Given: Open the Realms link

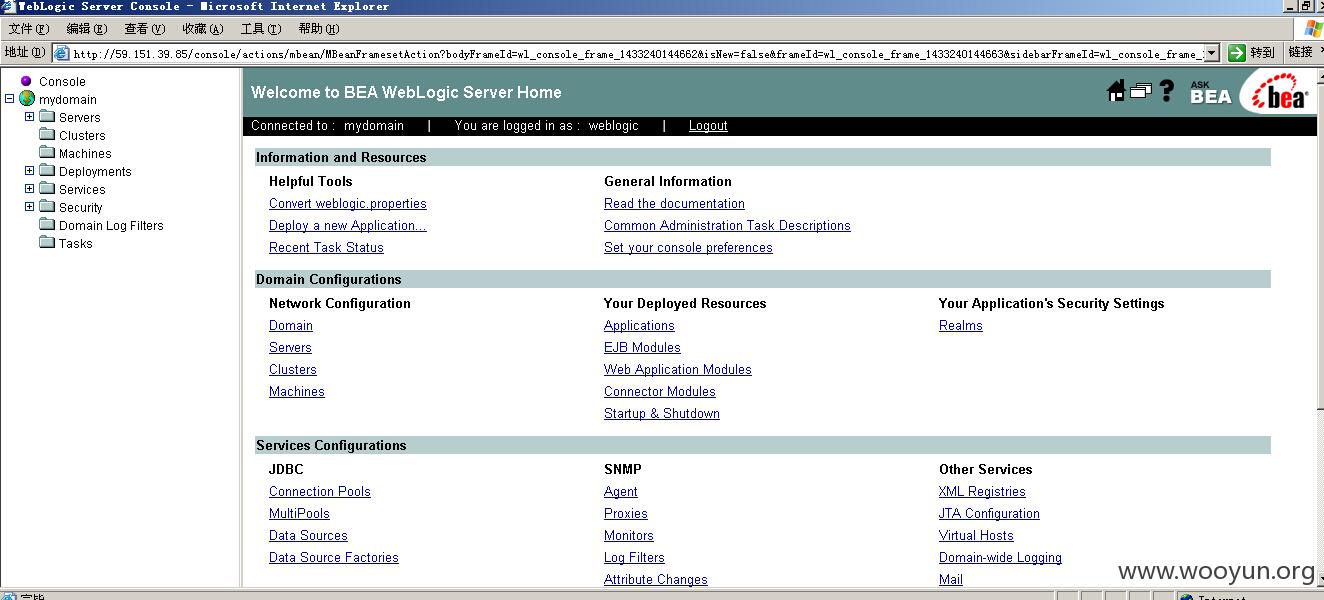Looking at the screenshot, I should (x=961, y=326).
